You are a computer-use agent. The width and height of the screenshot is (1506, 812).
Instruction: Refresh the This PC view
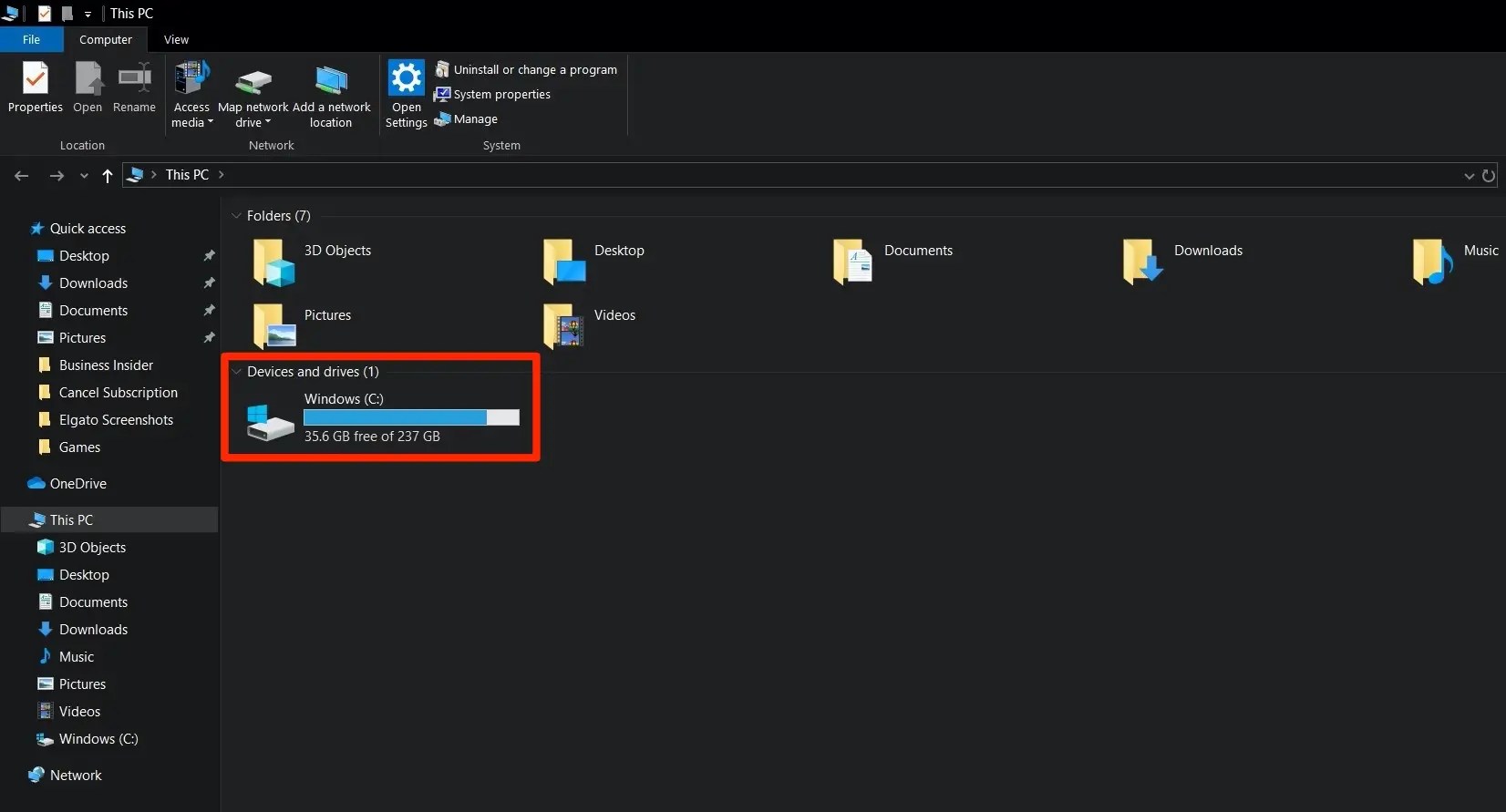(1489, 175)
